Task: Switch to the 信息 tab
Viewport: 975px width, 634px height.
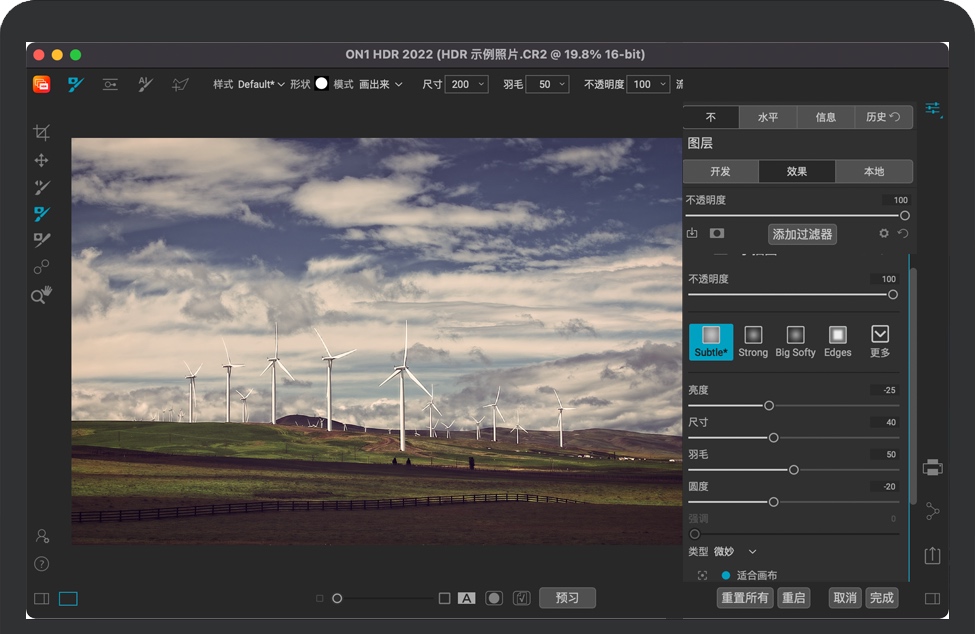Action: [x=825, y=117]
